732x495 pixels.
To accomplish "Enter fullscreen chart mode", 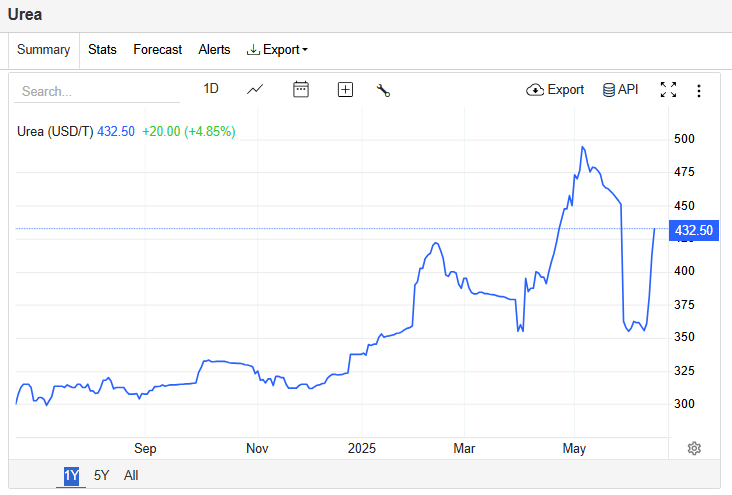I will (x=669, y=90).
